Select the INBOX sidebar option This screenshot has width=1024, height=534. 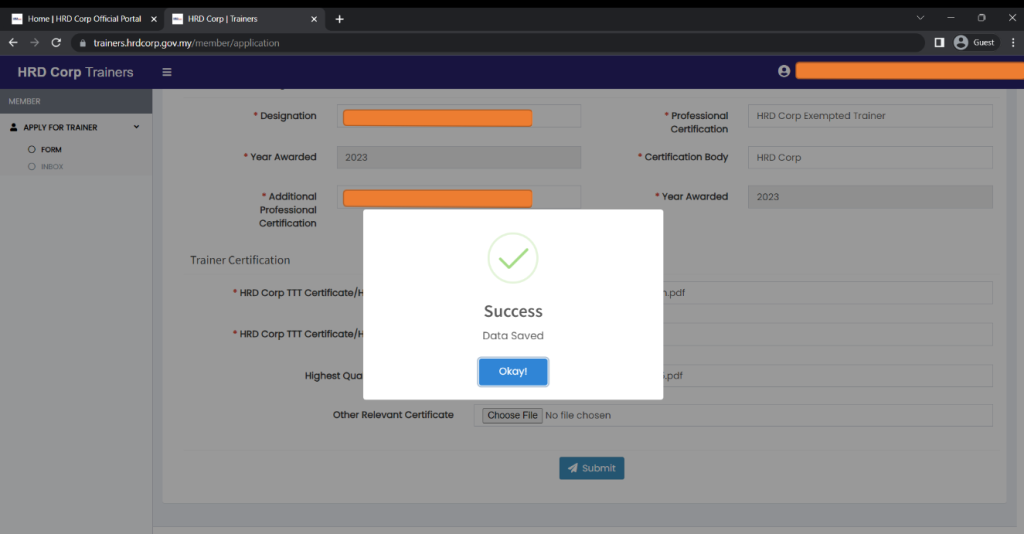click(52, 166)
